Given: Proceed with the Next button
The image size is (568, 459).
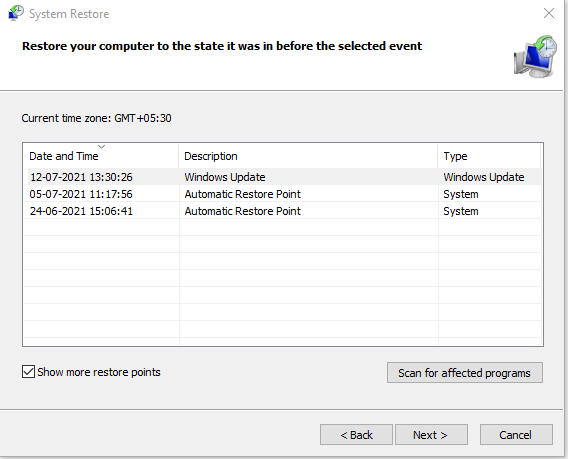Looking at the screenshot, I should 431,435.
